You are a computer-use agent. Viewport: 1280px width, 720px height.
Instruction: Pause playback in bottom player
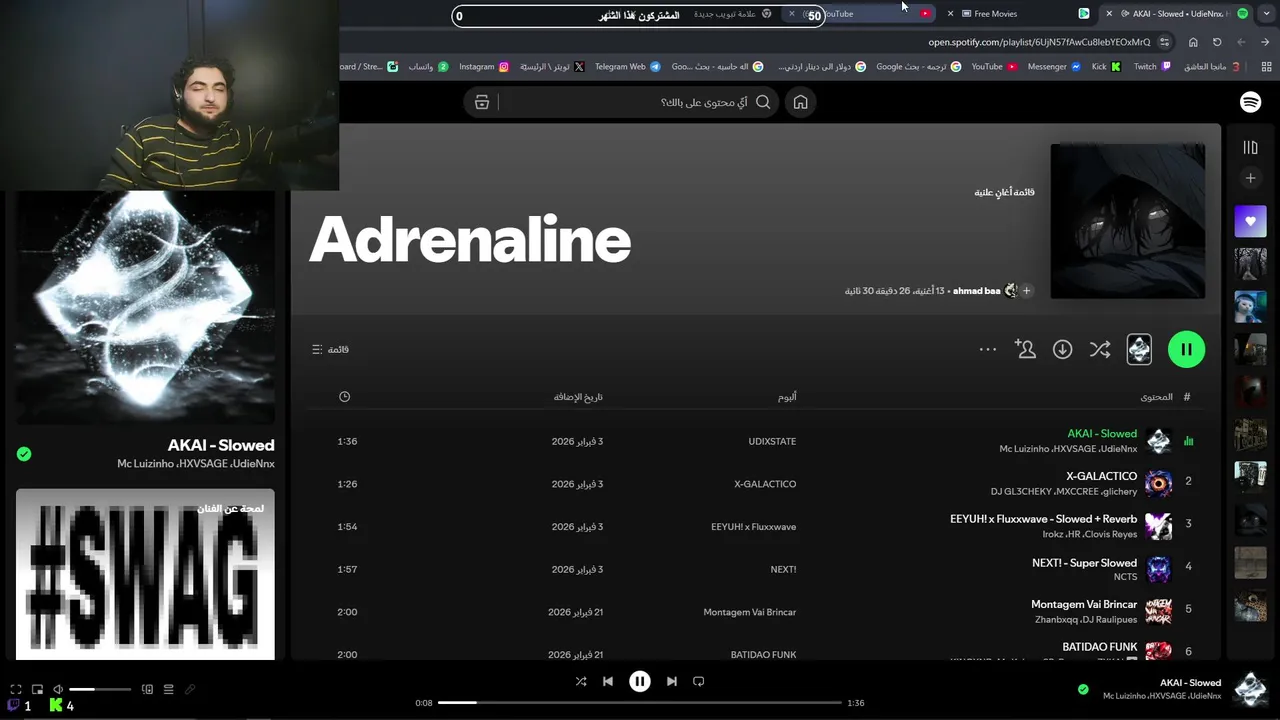tap(640, 681)
